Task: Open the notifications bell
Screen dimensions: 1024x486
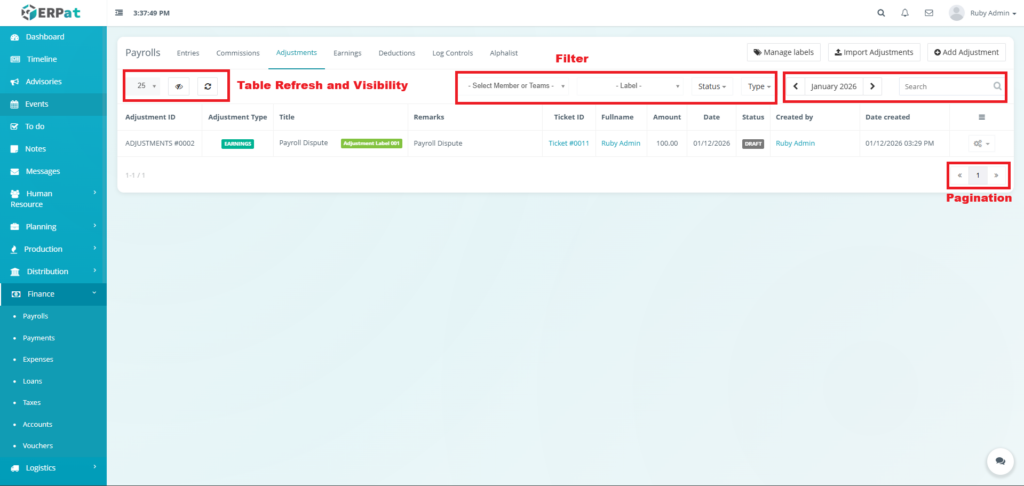Action: 904,12
